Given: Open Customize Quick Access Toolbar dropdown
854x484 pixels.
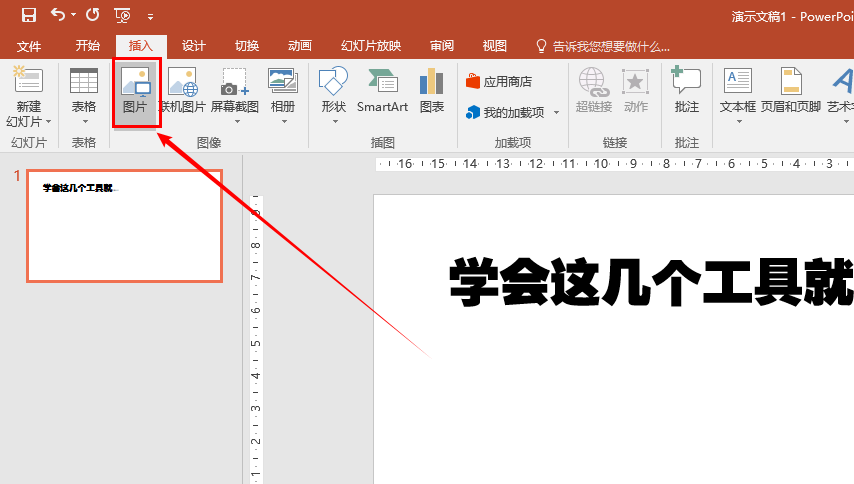Looking at the screenshot, I should pyautogui.click(x=150, y=17).
